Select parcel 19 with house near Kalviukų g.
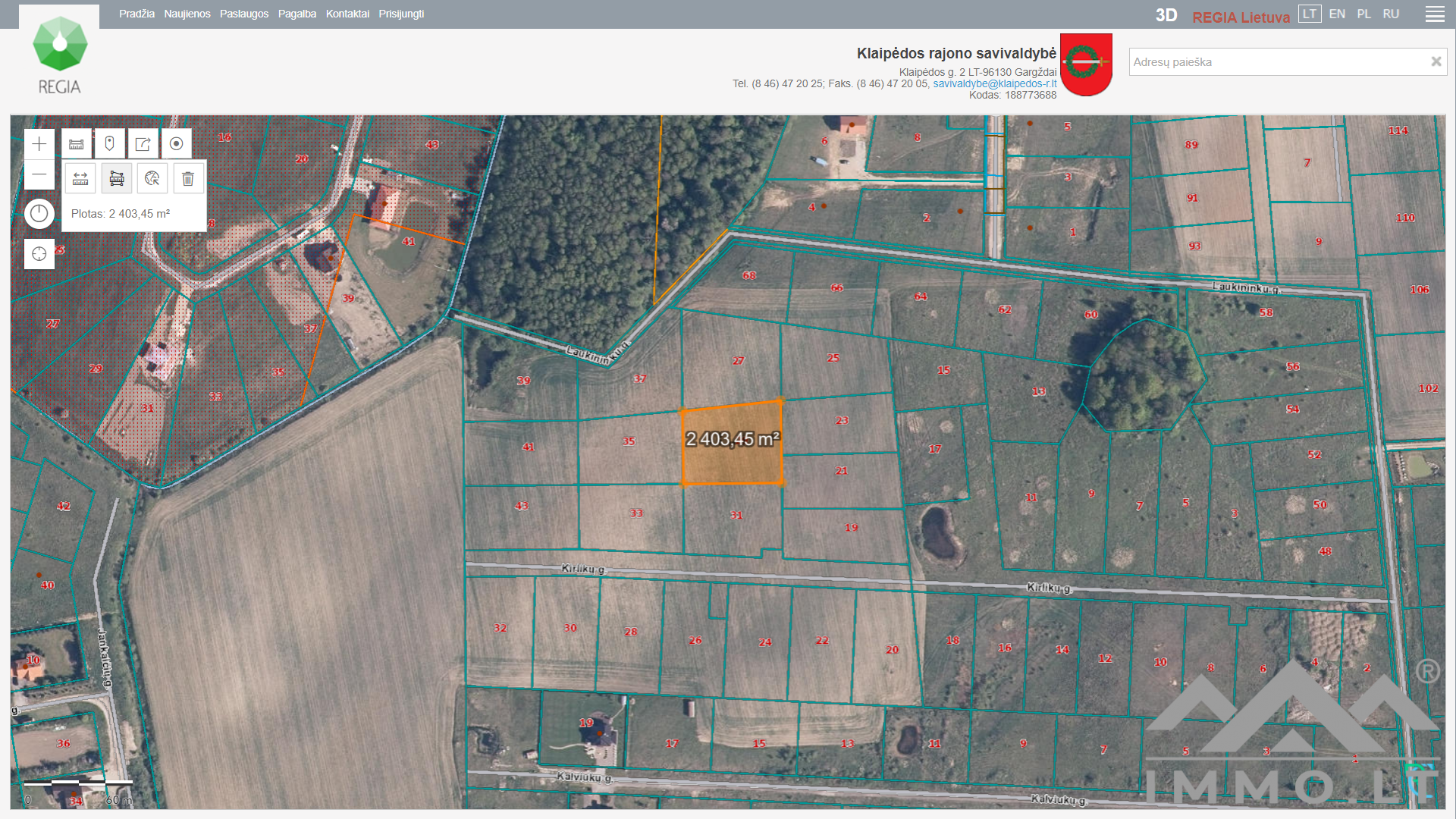 click(586, 723)
